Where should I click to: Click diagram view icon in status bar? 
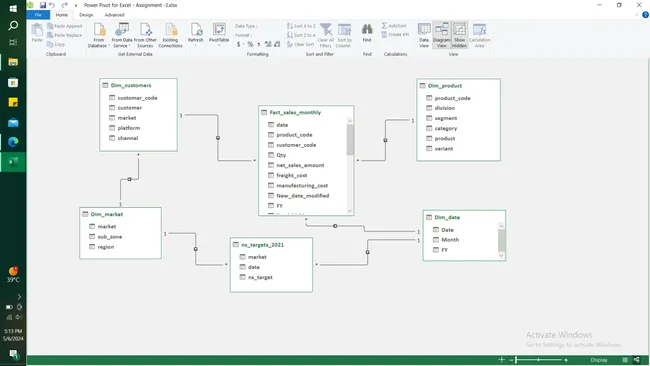tap(637, 360)
